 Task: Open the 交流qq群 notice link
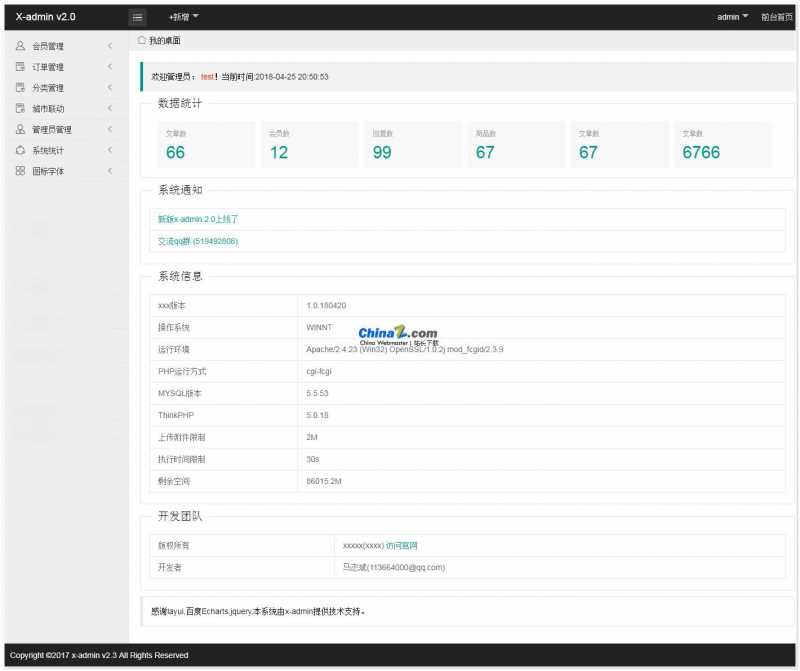tap(198, 241)
